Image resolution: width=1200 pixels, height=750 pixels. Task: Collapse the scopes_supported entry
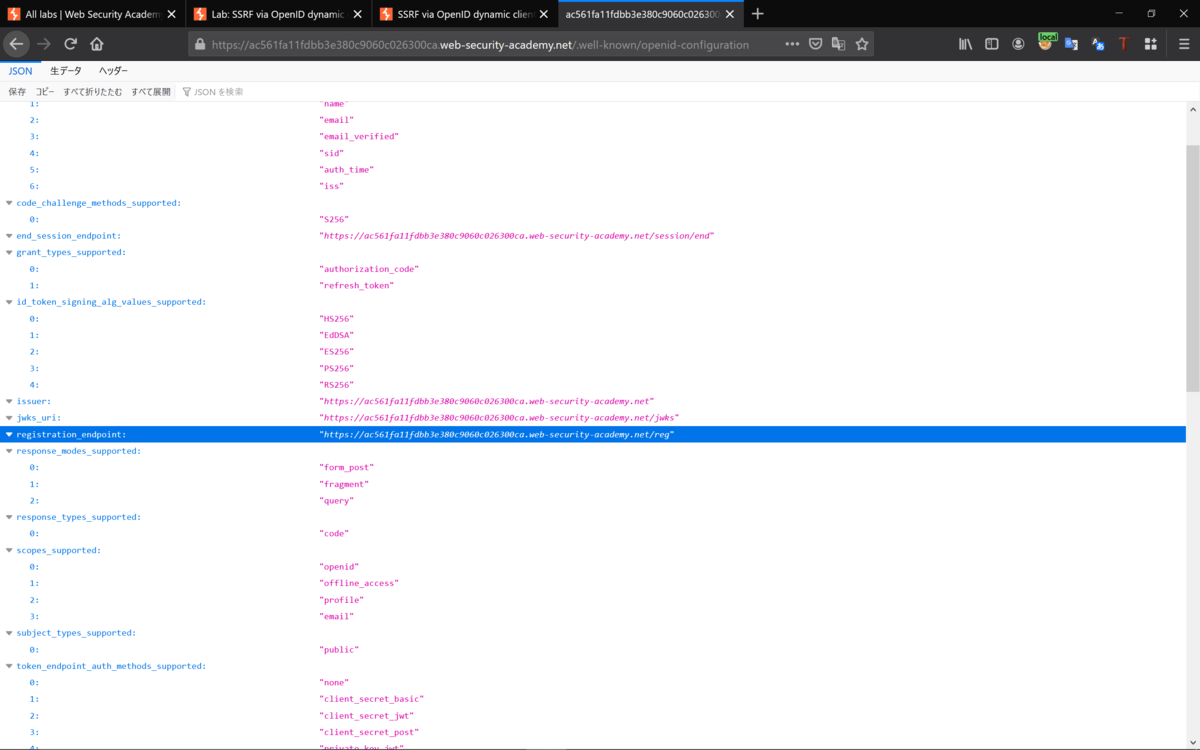click(9, 550)
